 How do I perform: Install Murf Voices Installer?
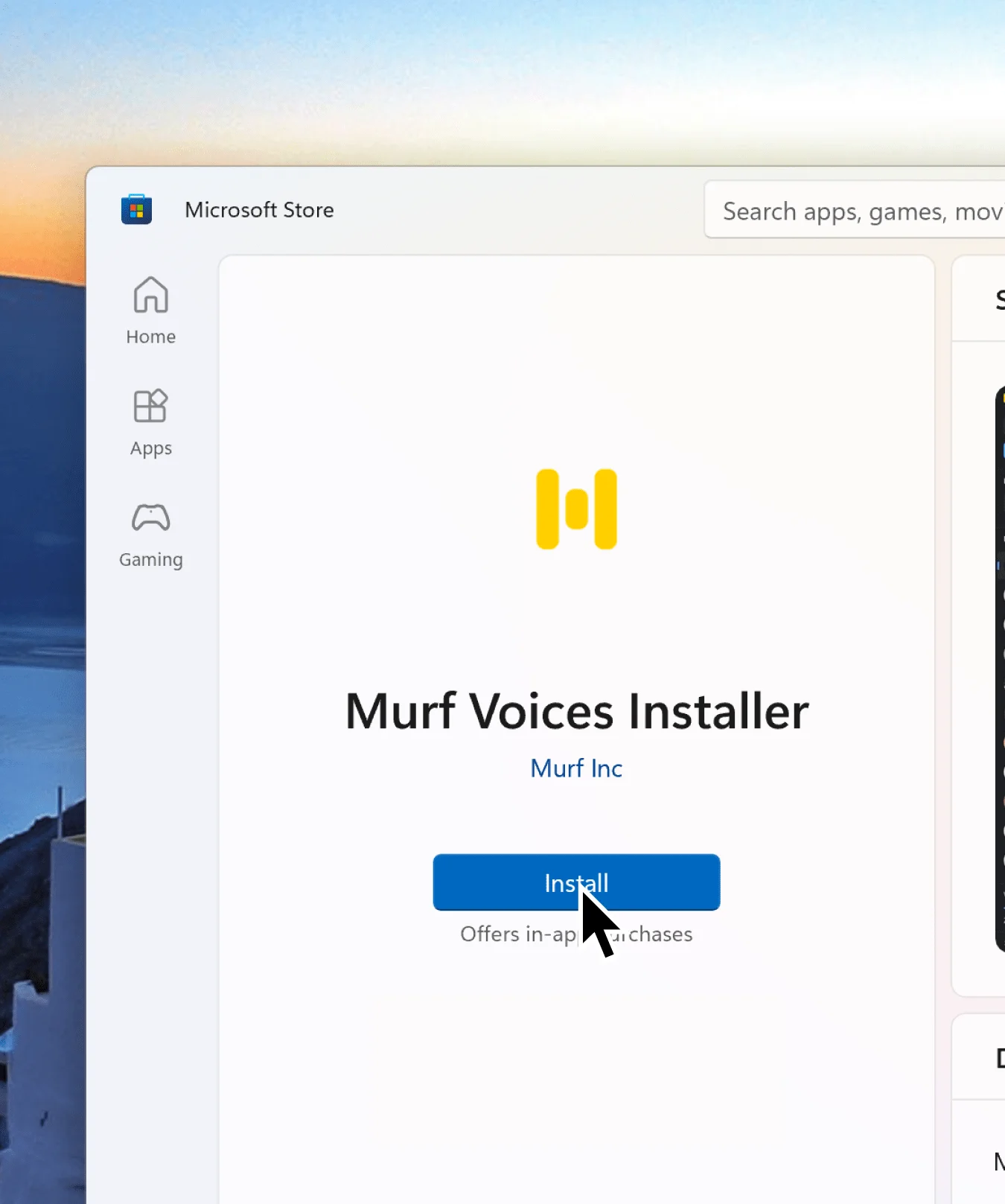[x=576, y=882]
